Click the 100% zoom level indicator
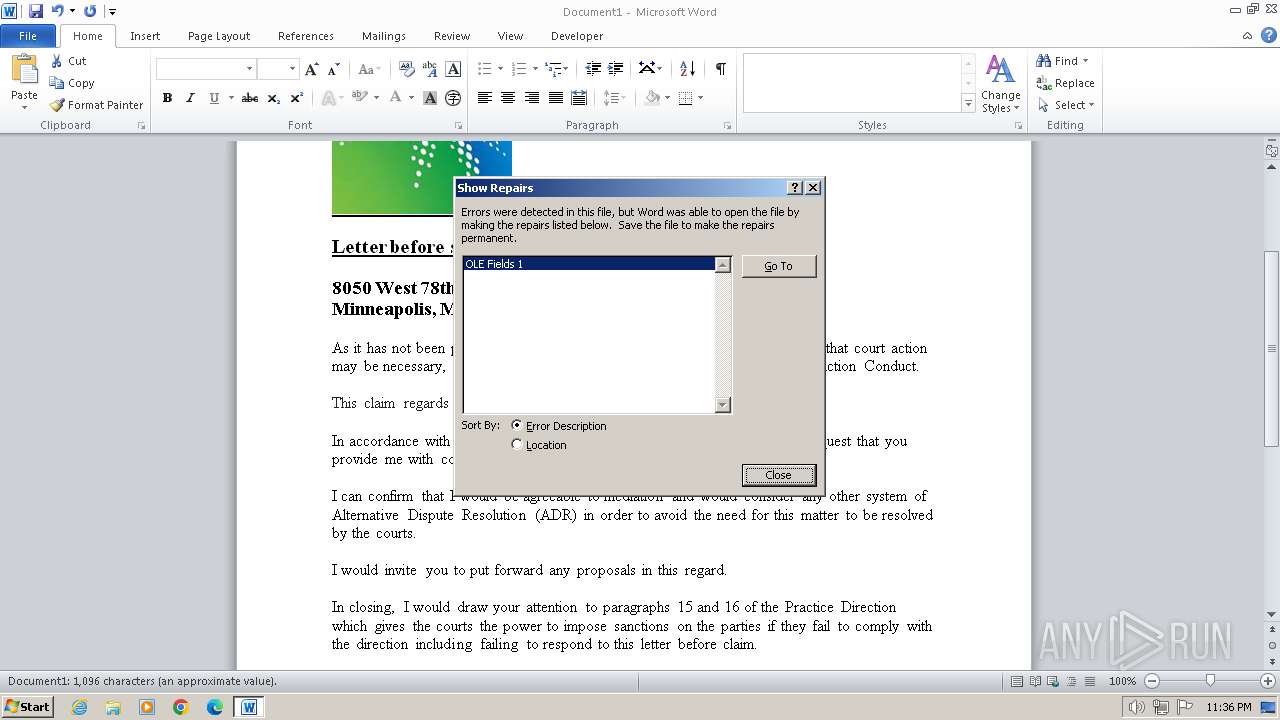The height and width of the screenshot is (720, 1280). [1122, 681]
